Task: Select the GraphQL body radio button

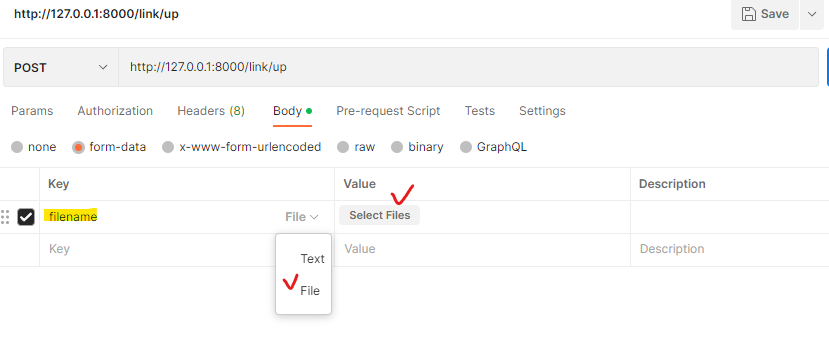Action: click(466, 147)
